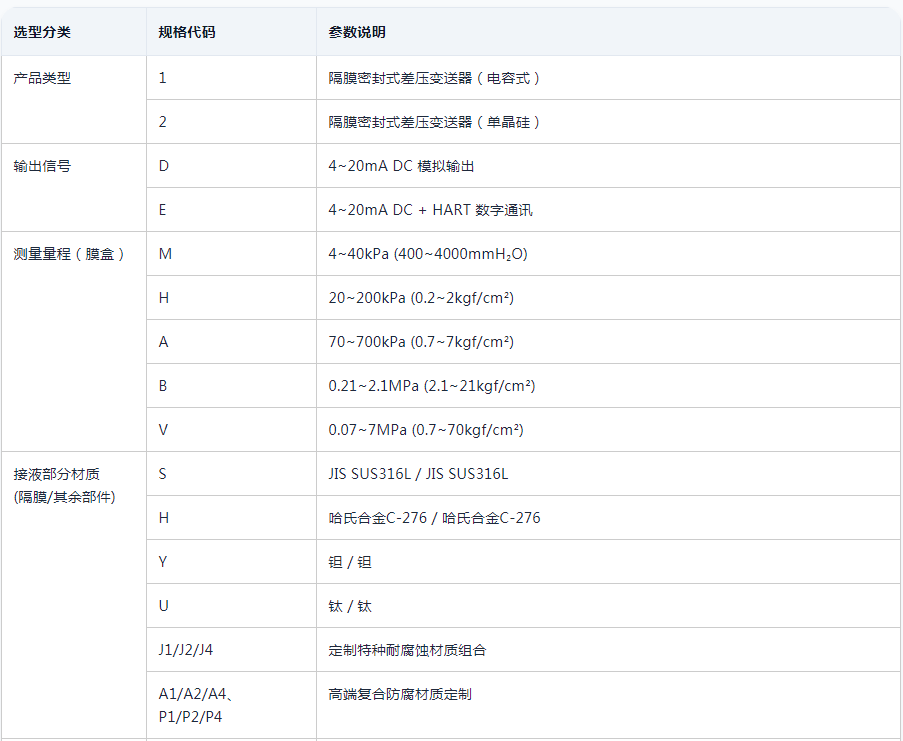Click code H next to 20~200kPa
903x741 pixels.
[x=164, y=298]
